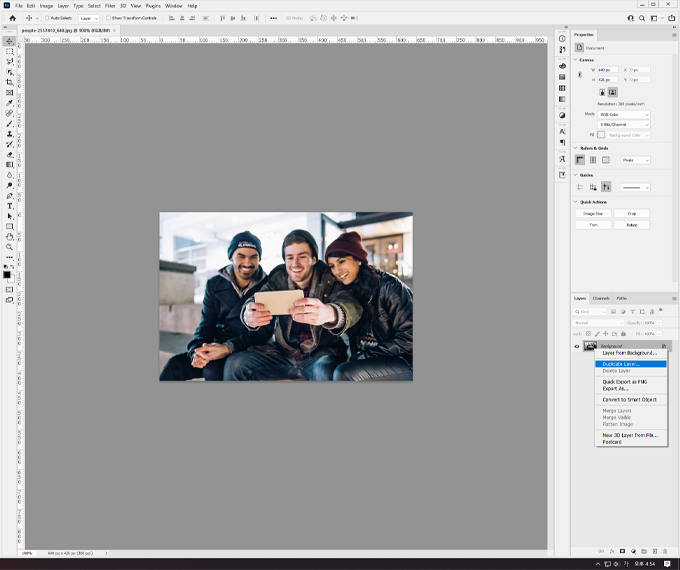This screenshot has height=570, width=680.
Task: Open the Search icon at top right
Action: click(x=642, y=18)
